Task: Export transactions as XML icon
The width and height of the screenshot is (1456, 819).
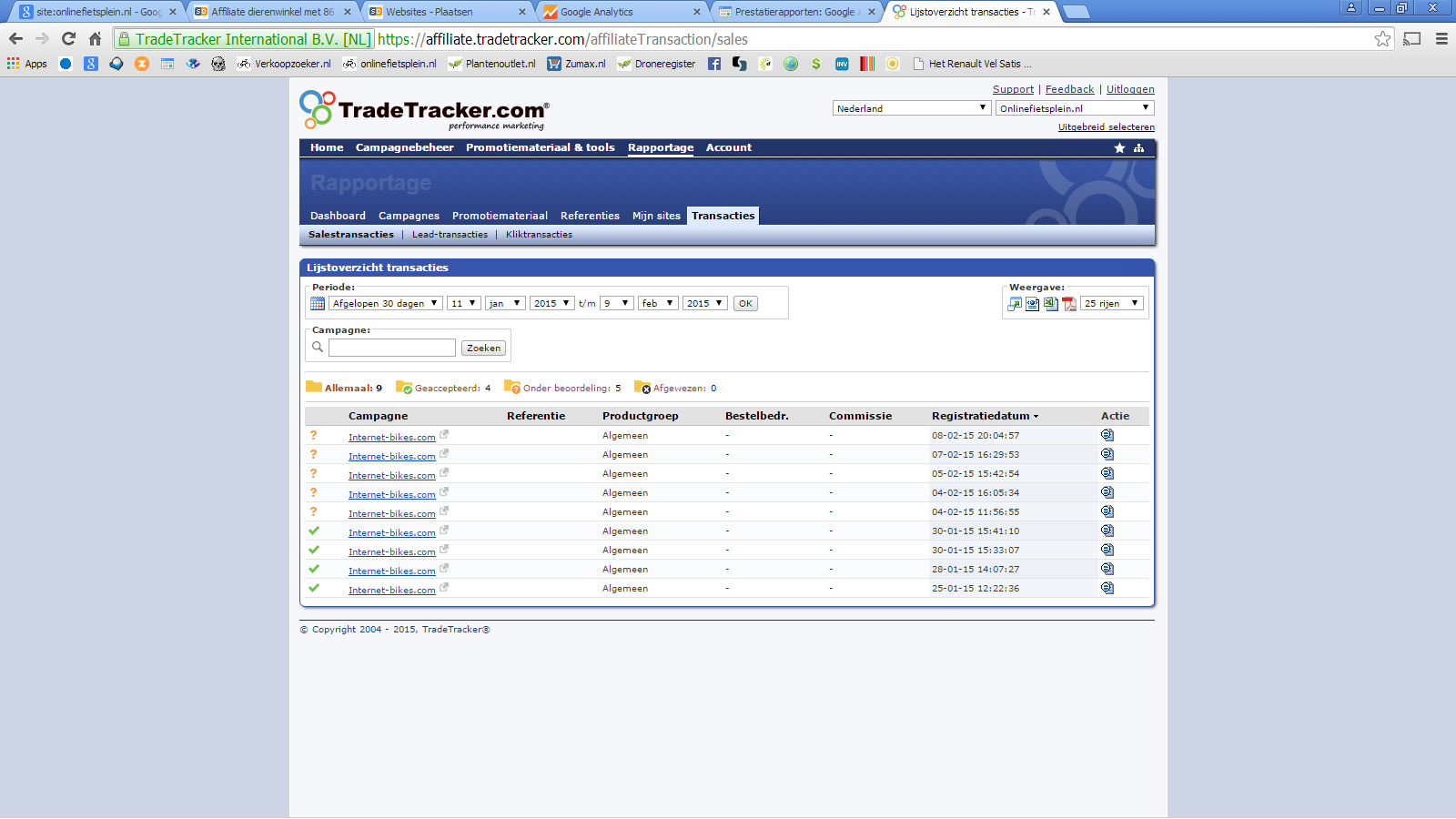Action: 1033,304
